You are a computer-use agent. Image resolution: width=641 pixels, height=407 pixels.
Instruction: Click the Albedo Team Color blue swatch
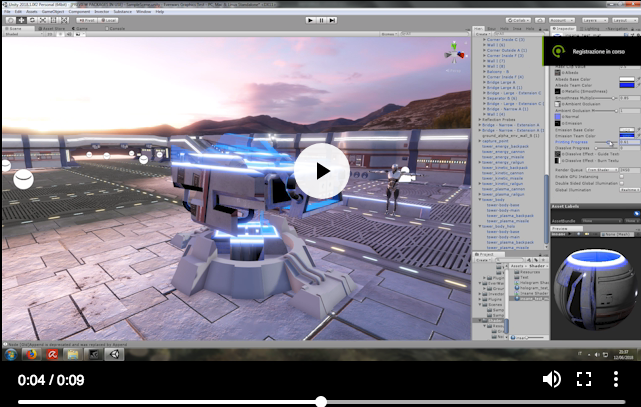pos(627,85)
